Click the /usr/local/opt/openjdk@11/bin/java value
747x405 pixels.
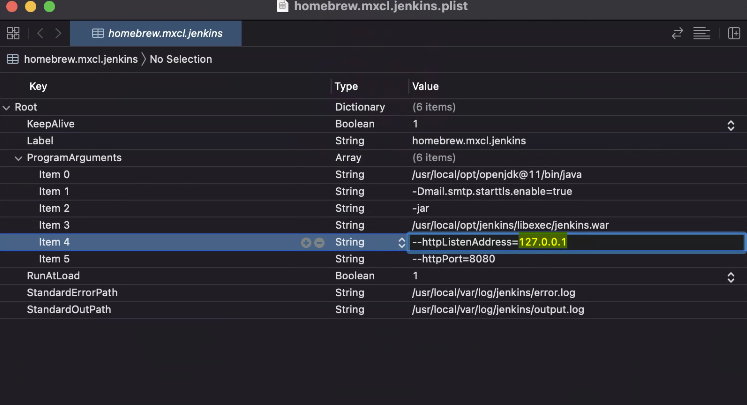[x=496, y=174]
